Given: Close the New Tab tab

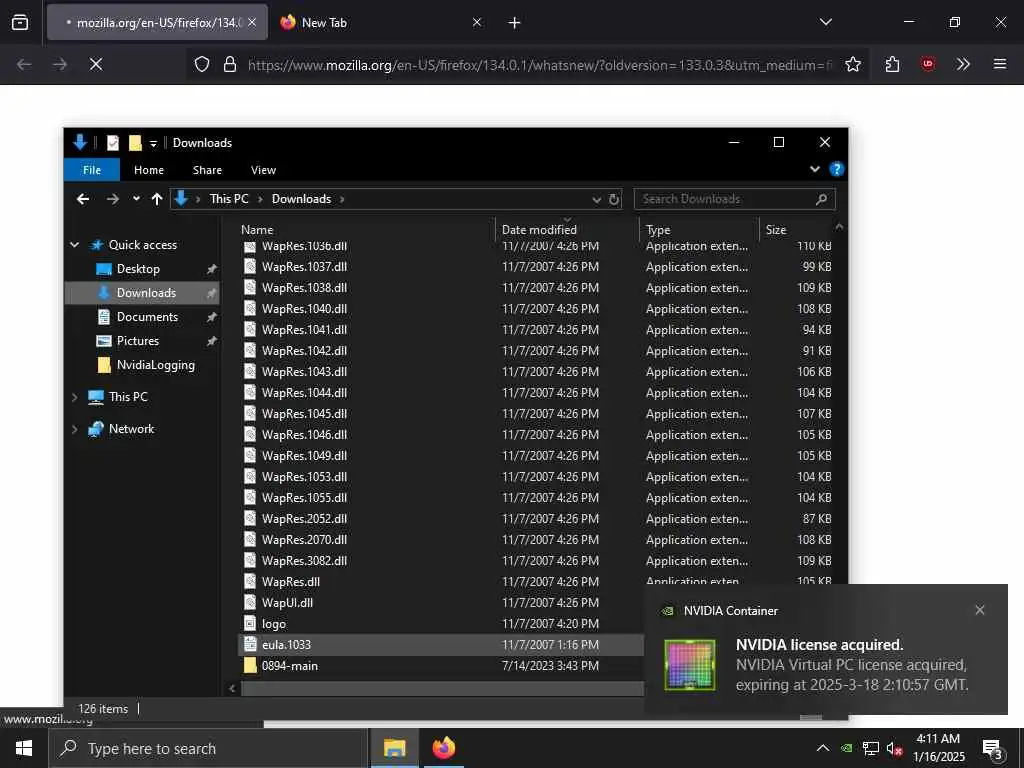Looking at the screenshot, I should point(477,22).
